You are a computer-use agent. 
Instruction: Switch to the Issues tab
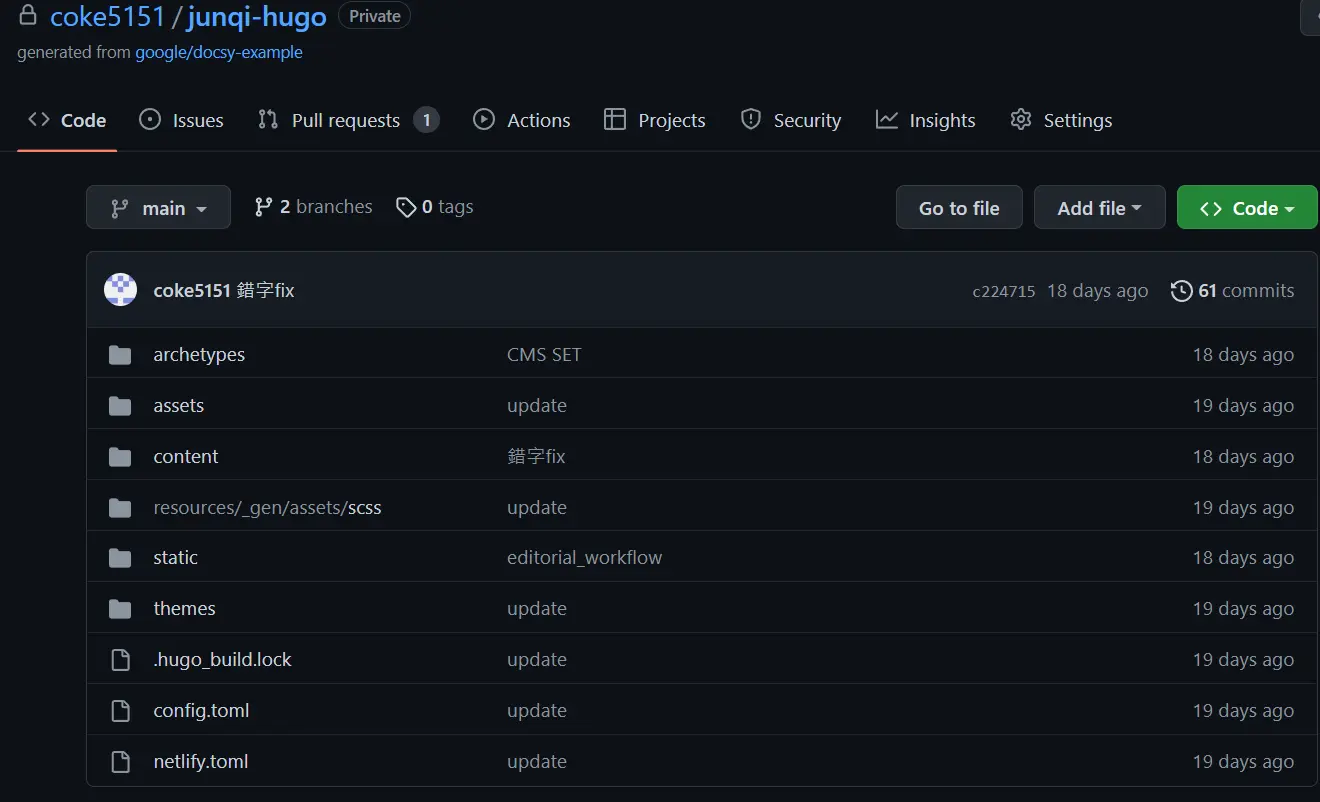click(181, 120)
